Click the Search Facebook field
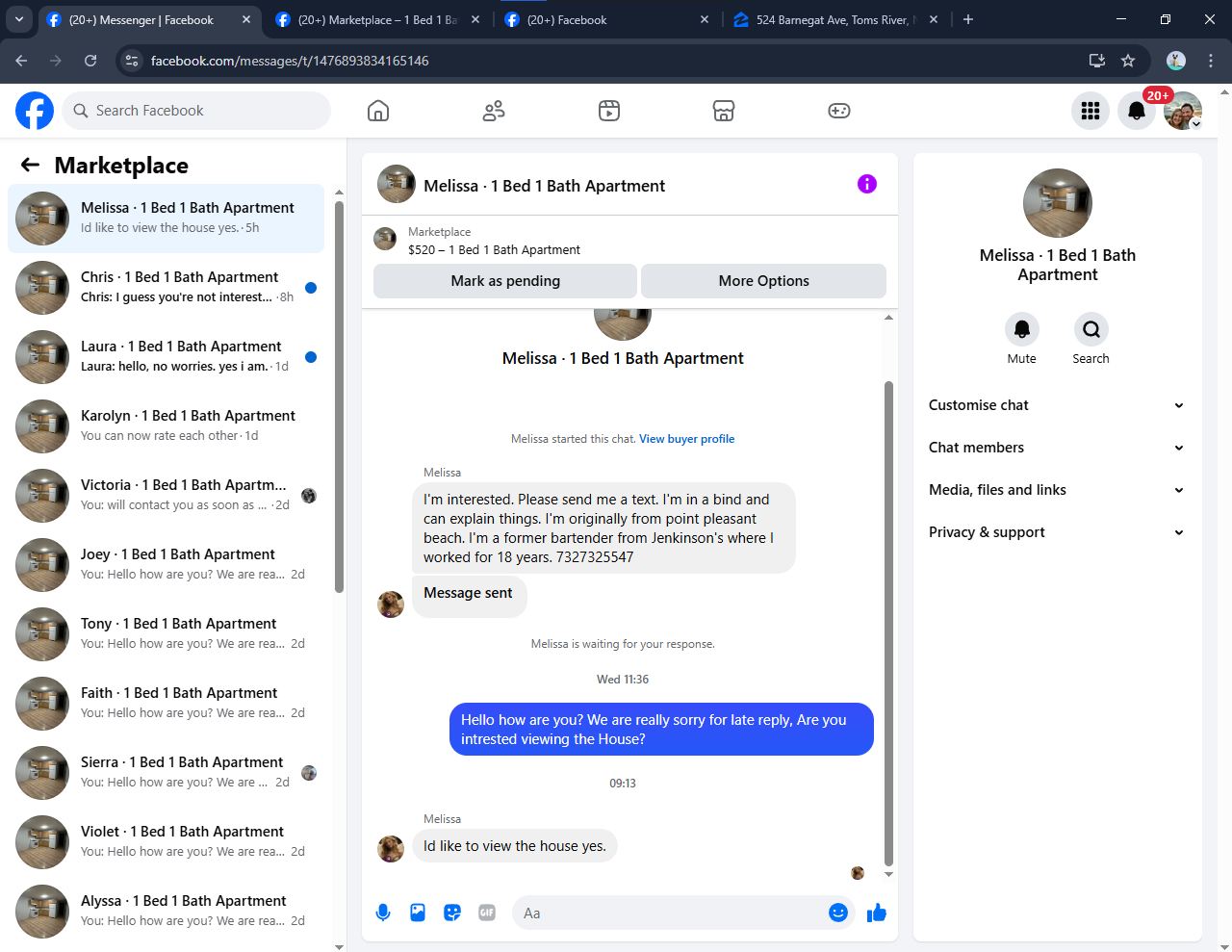 pos(196,111)
